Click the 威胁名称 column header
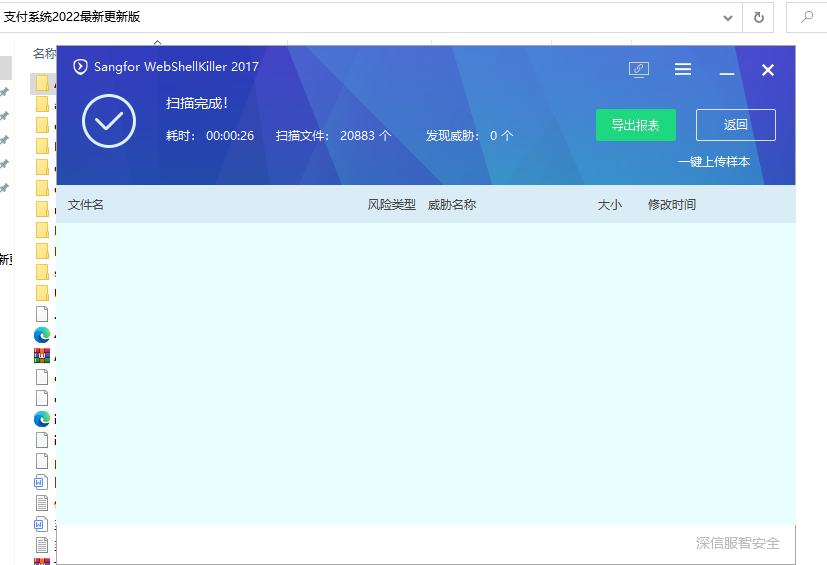Viewport: 827px width, 565px height. click(452, 205)
